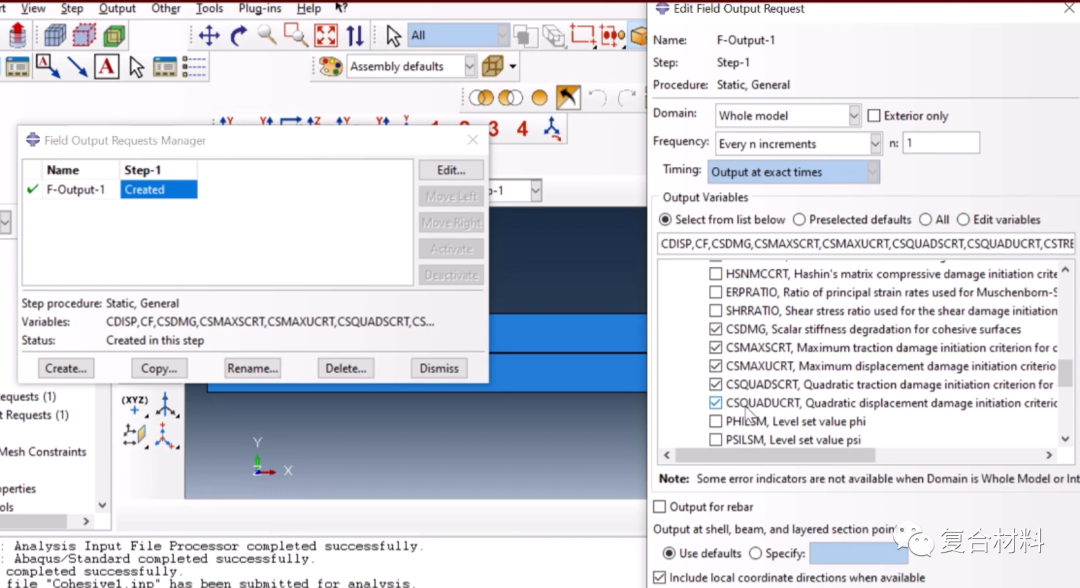Click the XYZ Create Datum Point icon
Image resolution: width=1080 pixels, height=588 pixels.
[134, 405]
